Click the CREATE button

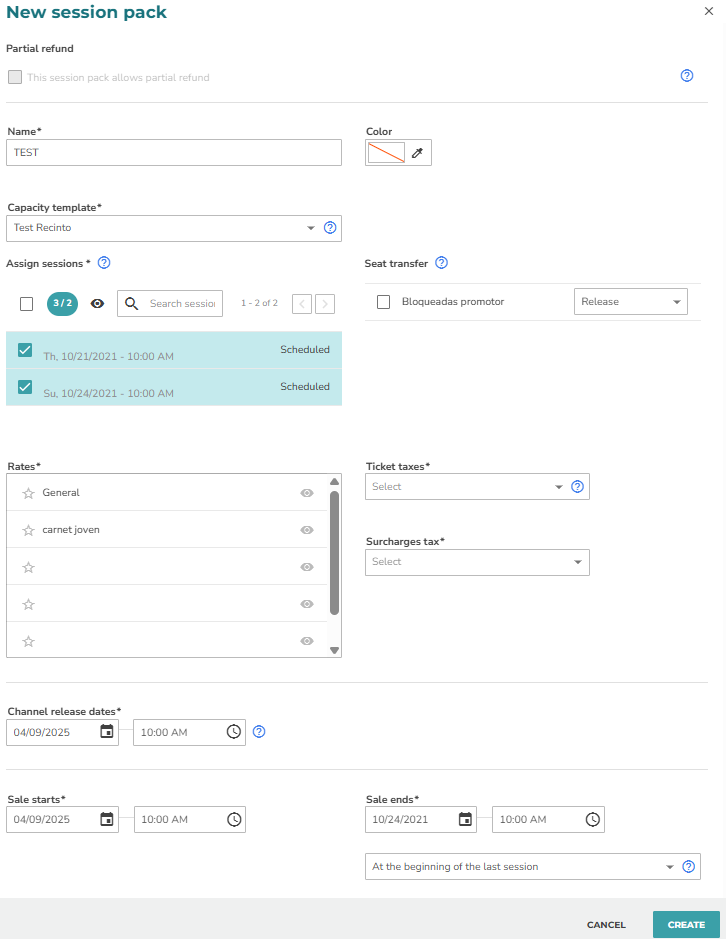click(686, 925)
